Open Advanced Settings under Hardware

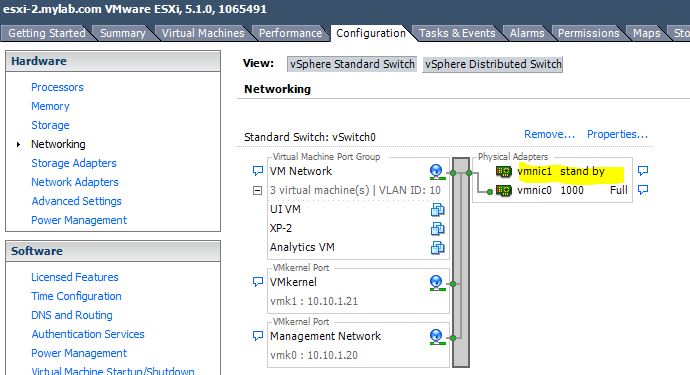pyautogui.click(x=77, y=201)
